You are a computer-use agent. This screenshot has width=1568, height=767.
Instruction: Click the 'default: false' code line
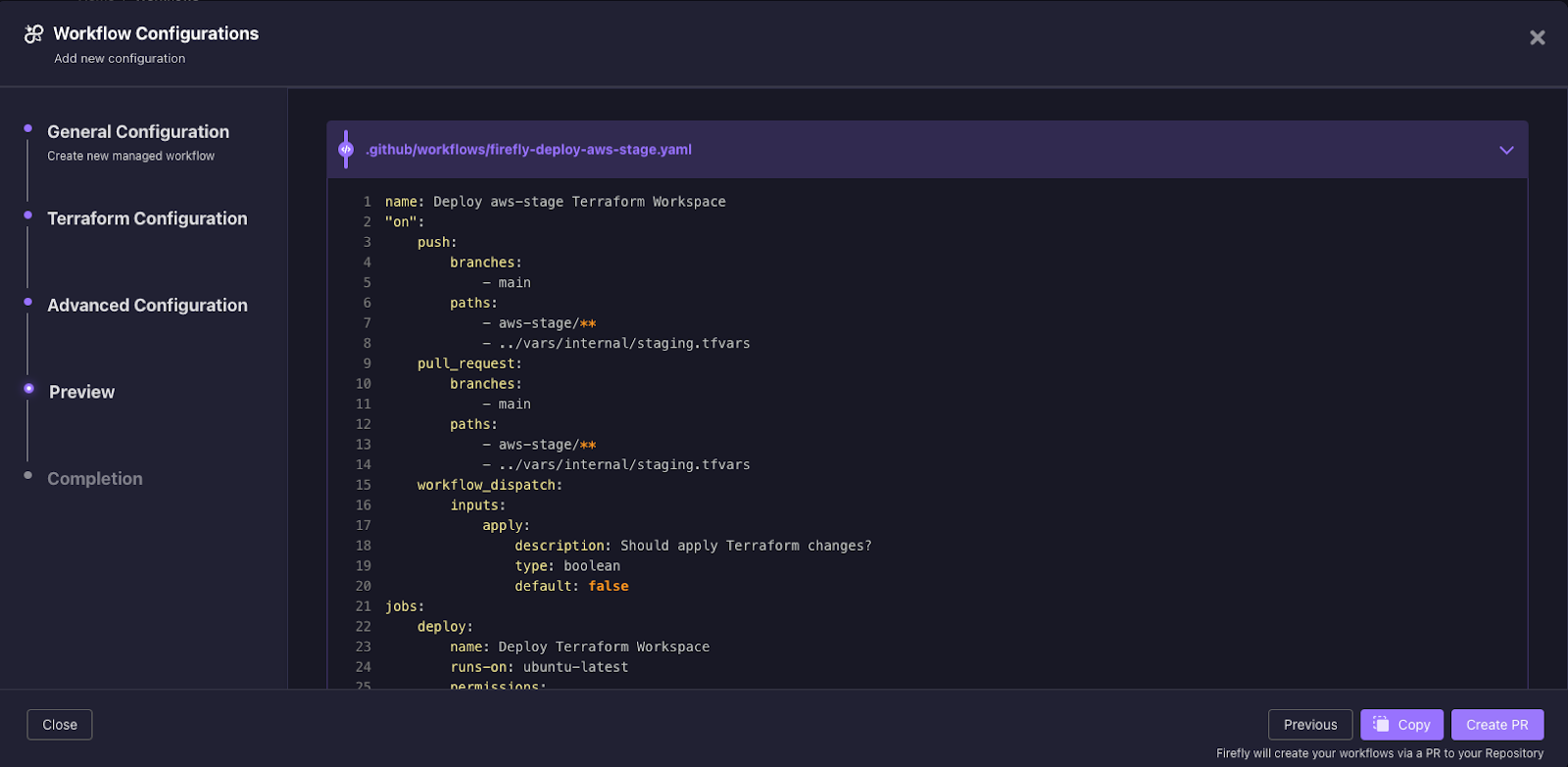tap(571, 586)
